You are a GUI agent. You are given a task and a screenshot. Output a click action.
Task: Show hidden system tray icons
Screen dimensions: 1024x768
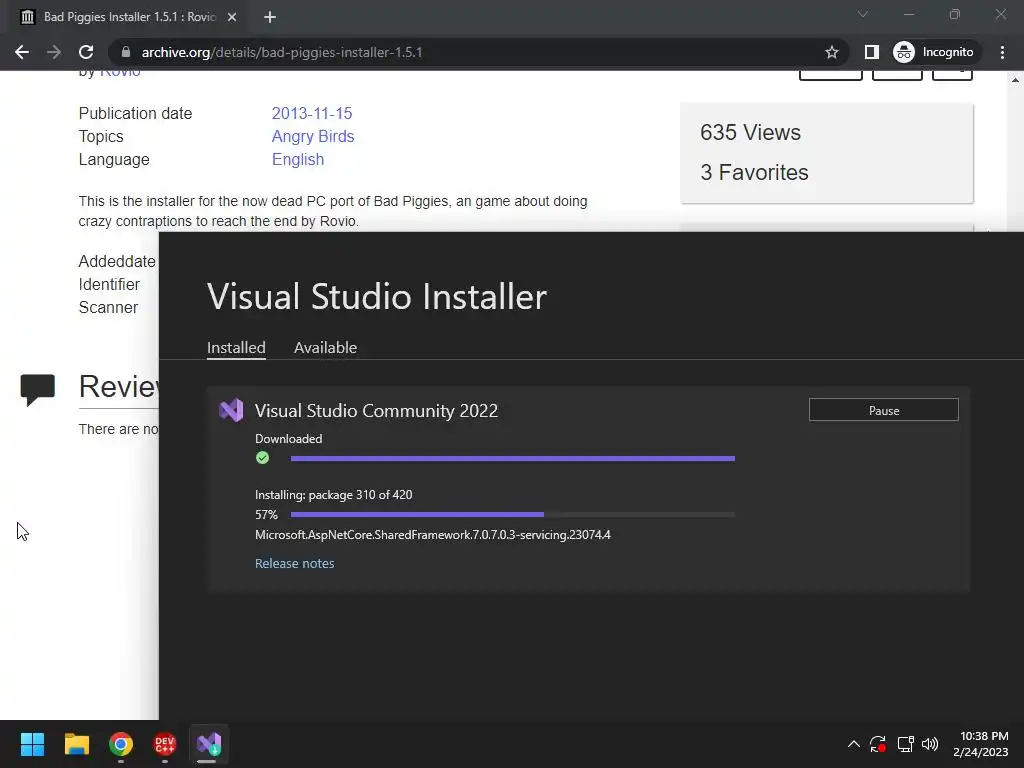(853, 744)
